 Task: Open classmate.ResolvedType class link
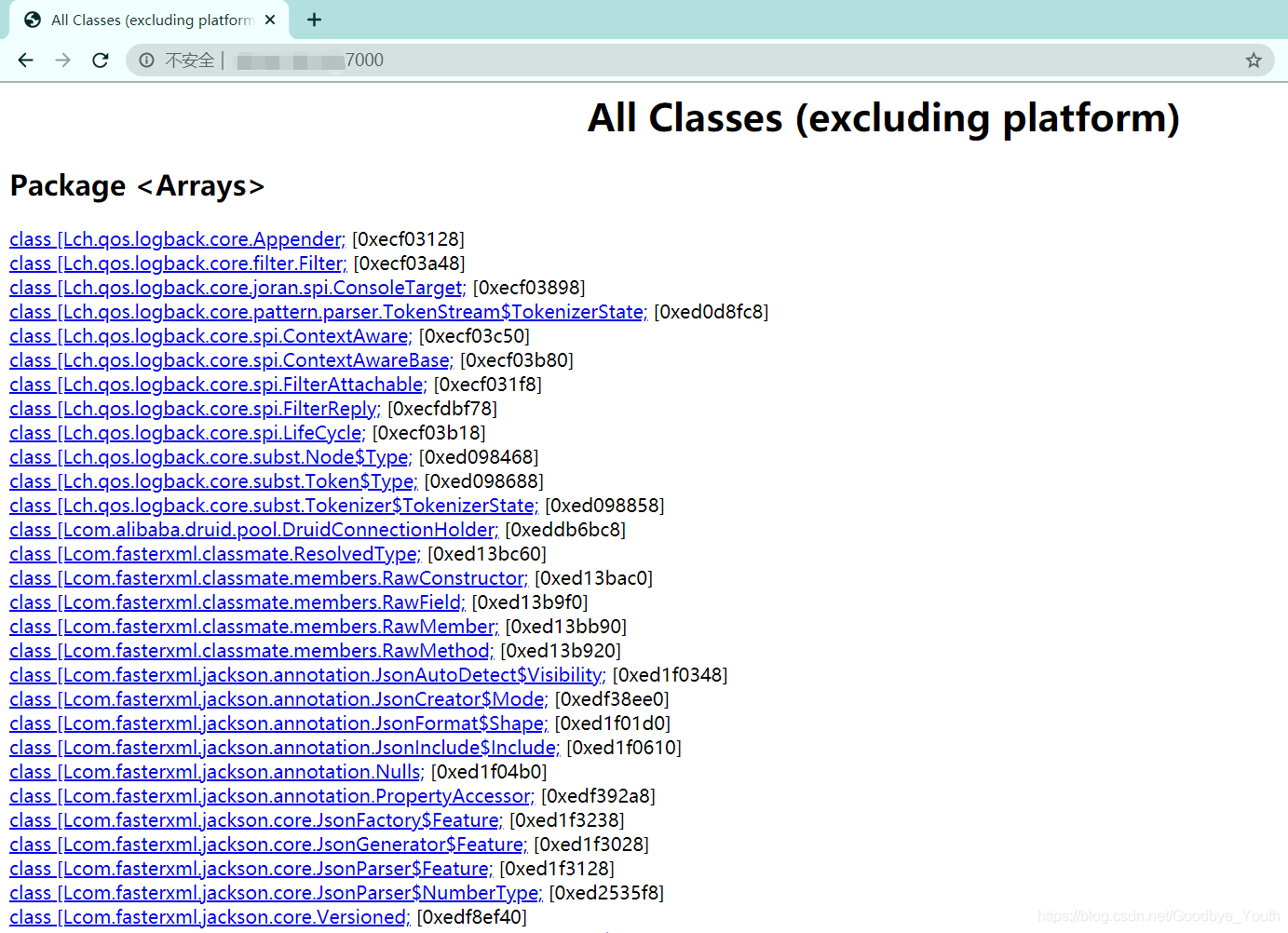(215, 554)
